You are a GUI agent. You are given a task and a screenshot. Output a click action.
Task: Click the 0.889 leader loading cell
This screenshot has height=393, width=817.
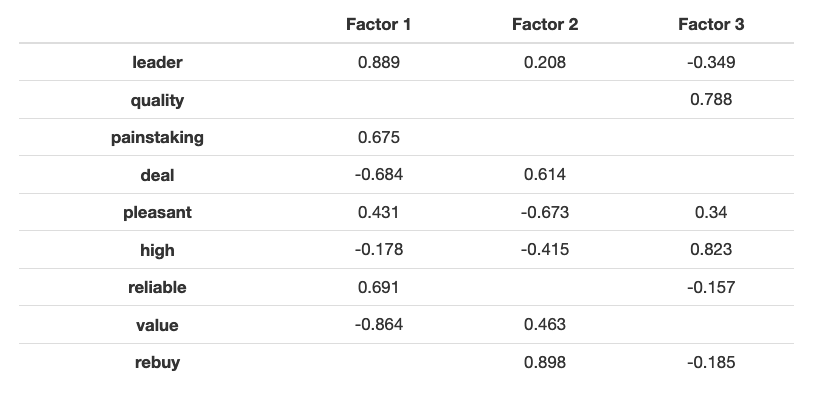point(379,63)
